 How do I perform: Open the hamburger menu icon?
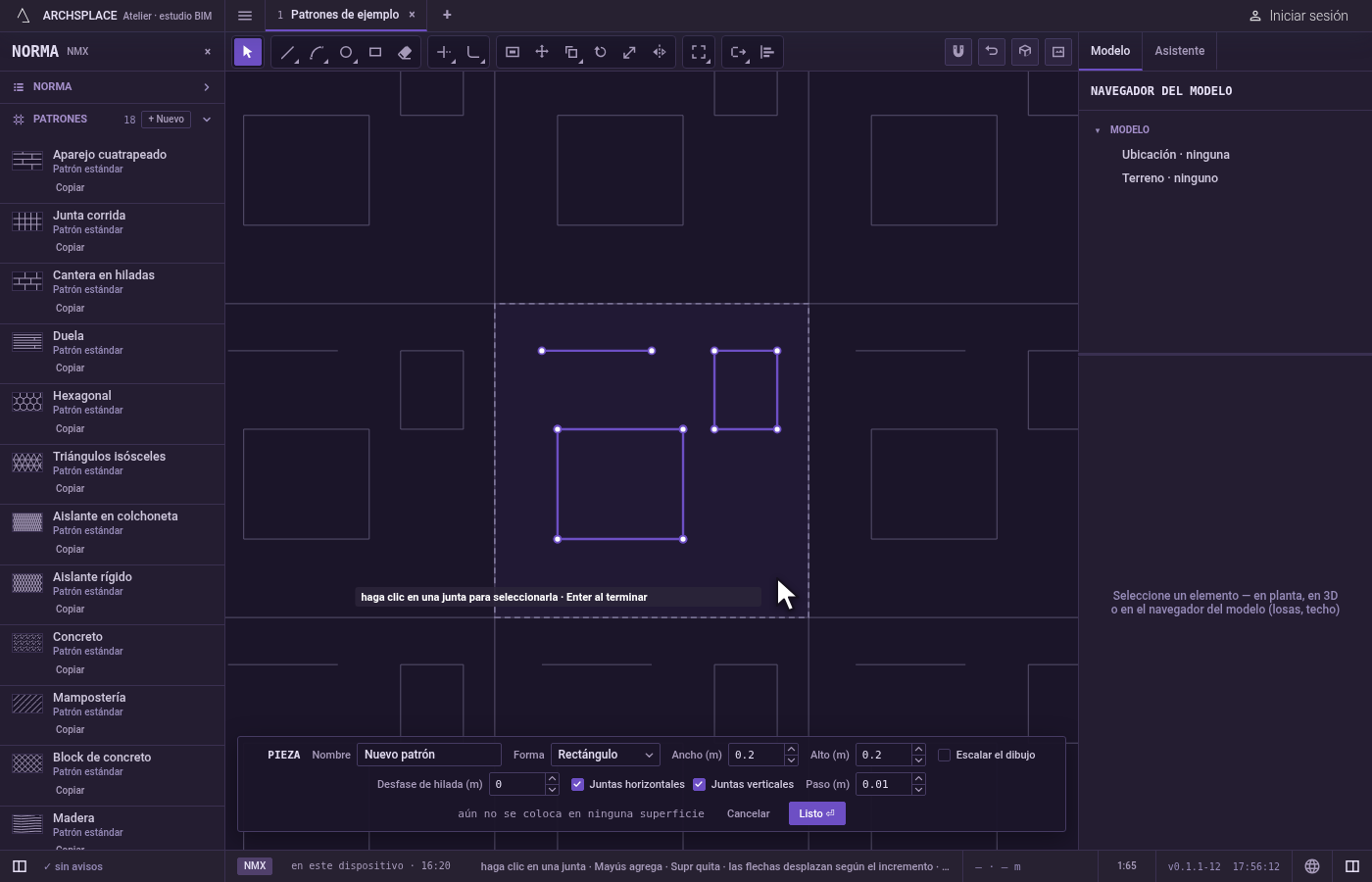(x=245, y=16)
